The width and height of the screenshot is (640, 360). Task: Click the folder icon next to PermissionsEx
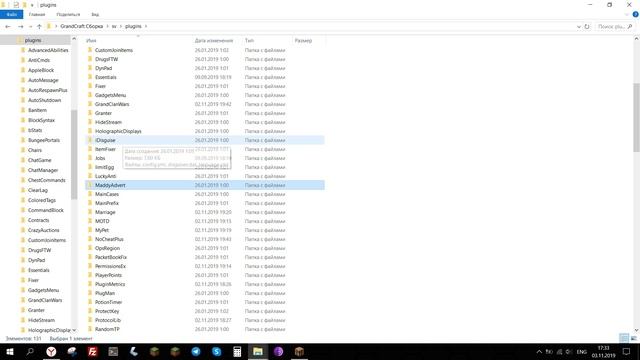(x=90, y=266)
